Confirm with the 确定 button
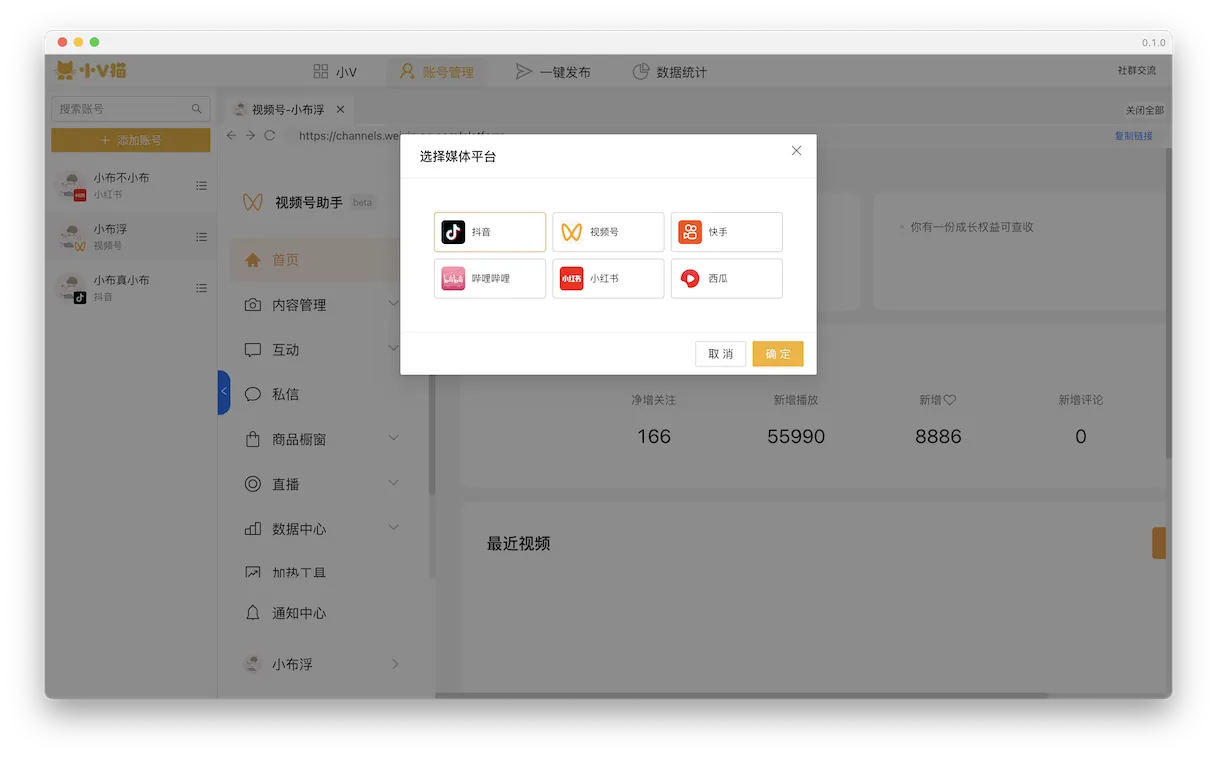Screen dimensions: 1217x758 click(x=778, y=354)
